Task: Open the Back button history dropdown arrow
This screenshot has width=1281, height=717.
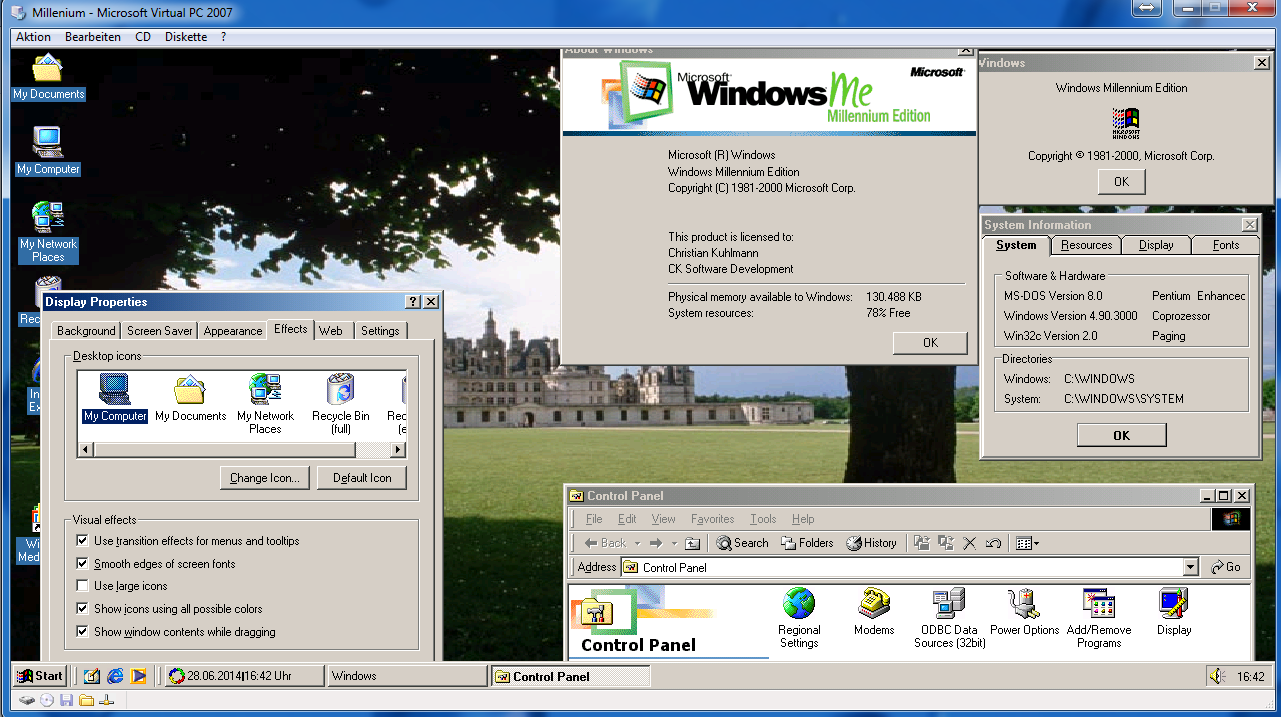Action: click(635, 543)
